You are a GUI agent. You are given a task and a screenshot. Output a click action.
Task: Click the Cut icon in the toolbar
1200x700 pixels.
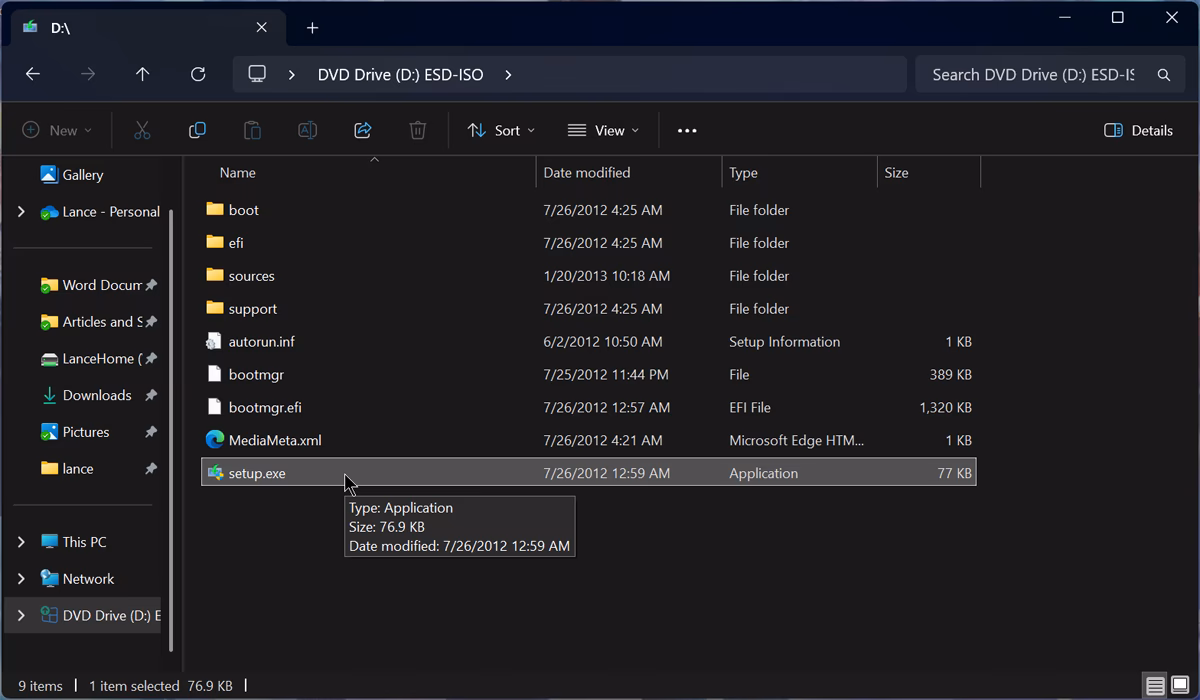point(142,130)
